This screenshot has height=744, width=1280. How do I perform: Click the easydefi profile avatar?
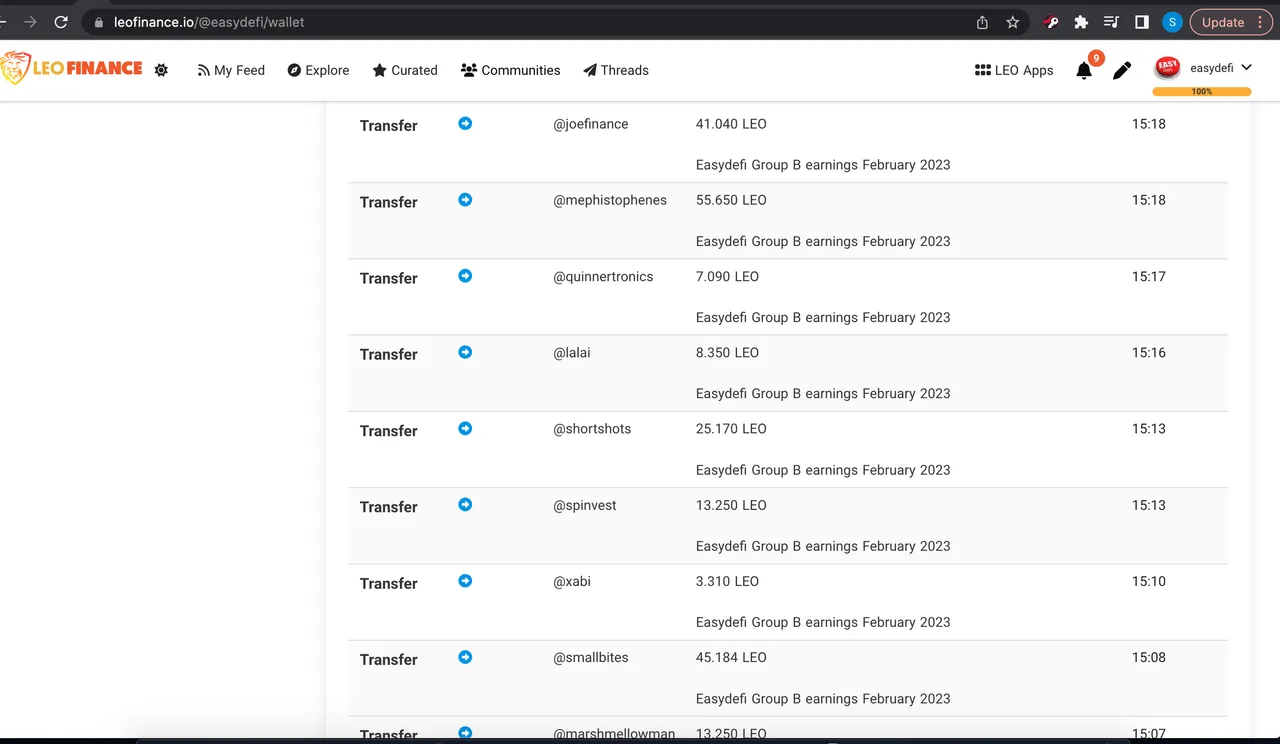coord(1167,68)
